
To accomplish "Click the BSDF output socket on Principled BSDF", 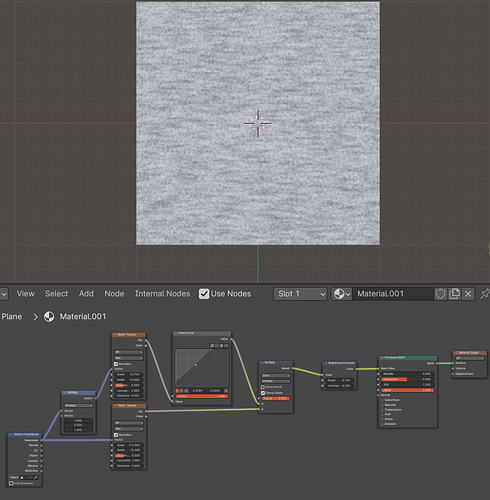I will tap(437, 363).
